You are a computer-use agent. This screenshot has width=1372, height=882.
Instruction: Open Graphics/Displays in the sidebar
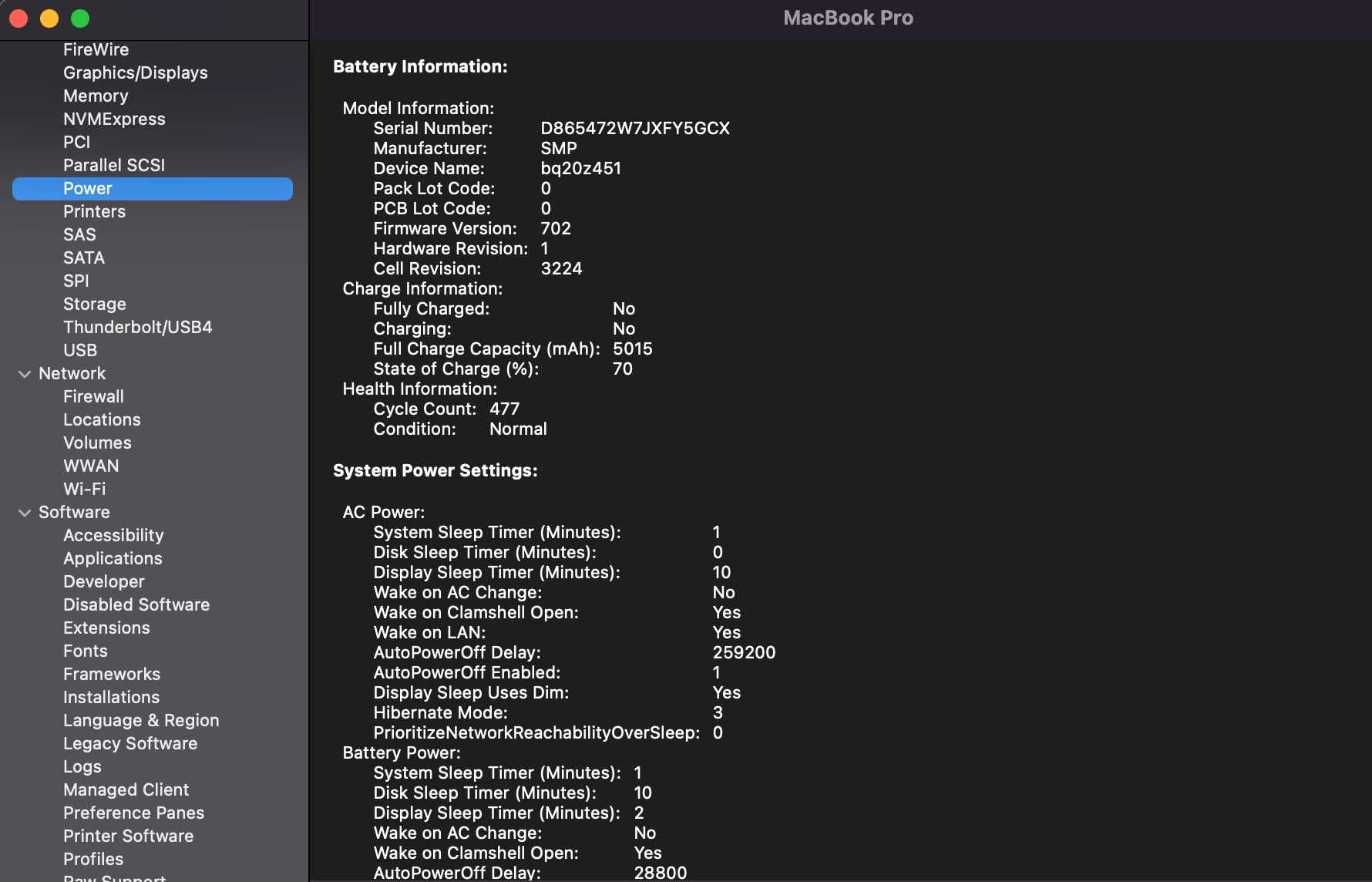click(x=136, y=72)
